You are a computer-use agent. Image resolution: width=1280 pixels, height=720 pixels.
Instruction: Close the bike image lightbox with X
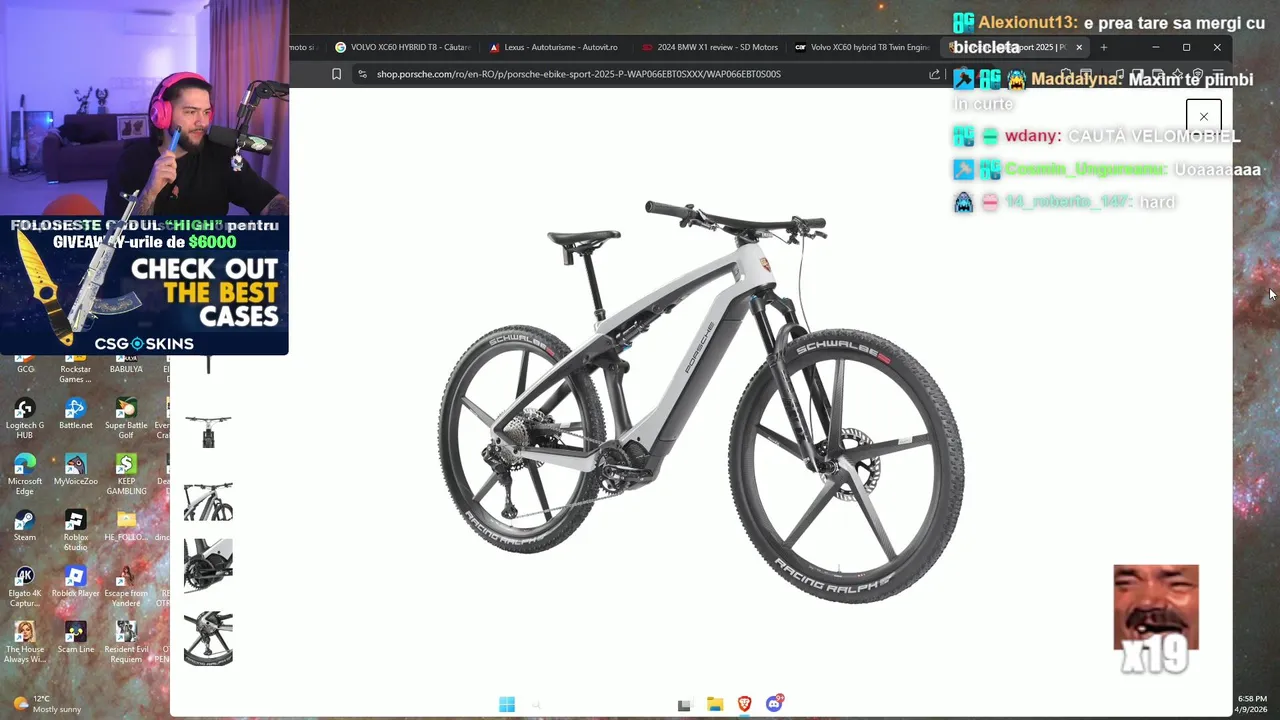1204,117
